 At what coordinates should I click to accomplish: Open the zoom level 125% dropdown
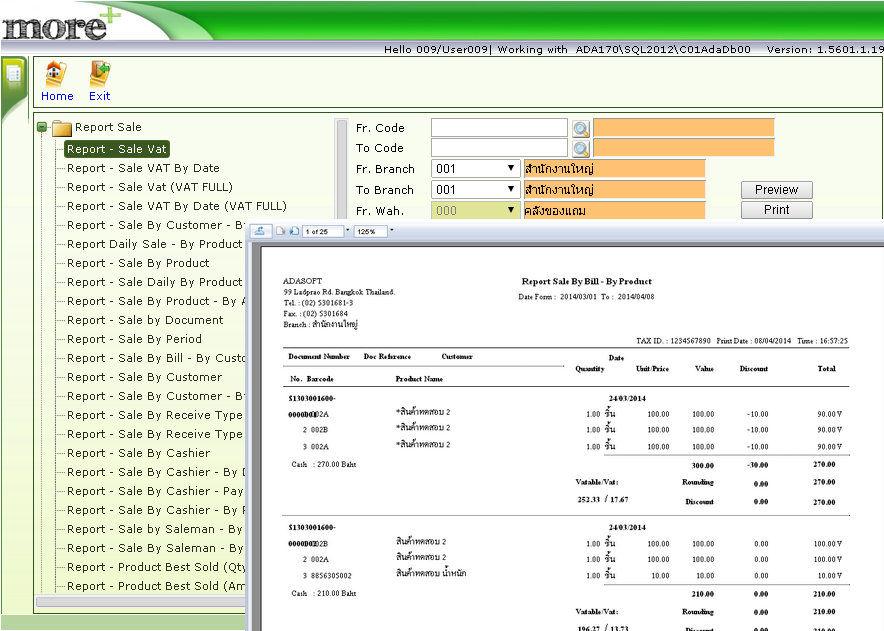click(x=392, y=231)
